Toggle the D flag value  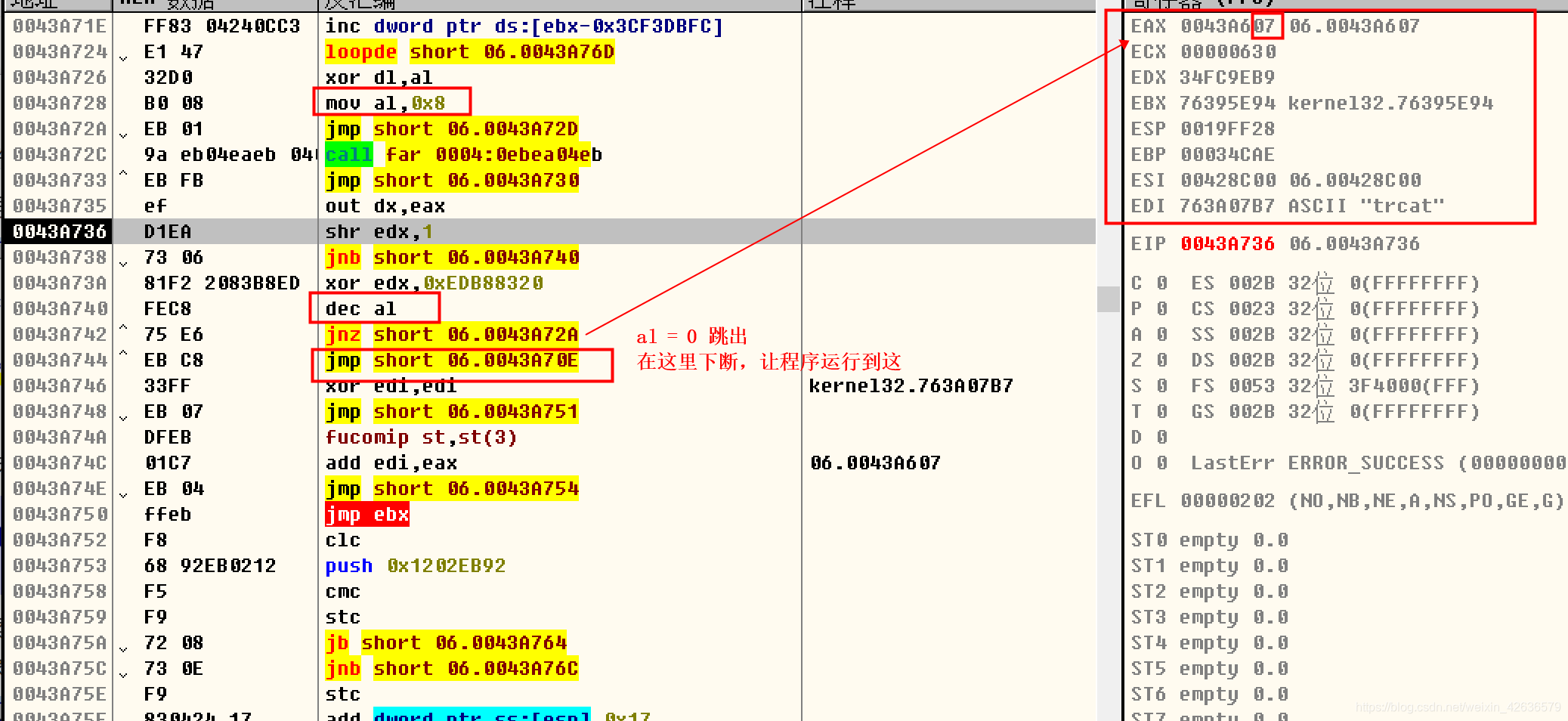(x=1162, y=438)
